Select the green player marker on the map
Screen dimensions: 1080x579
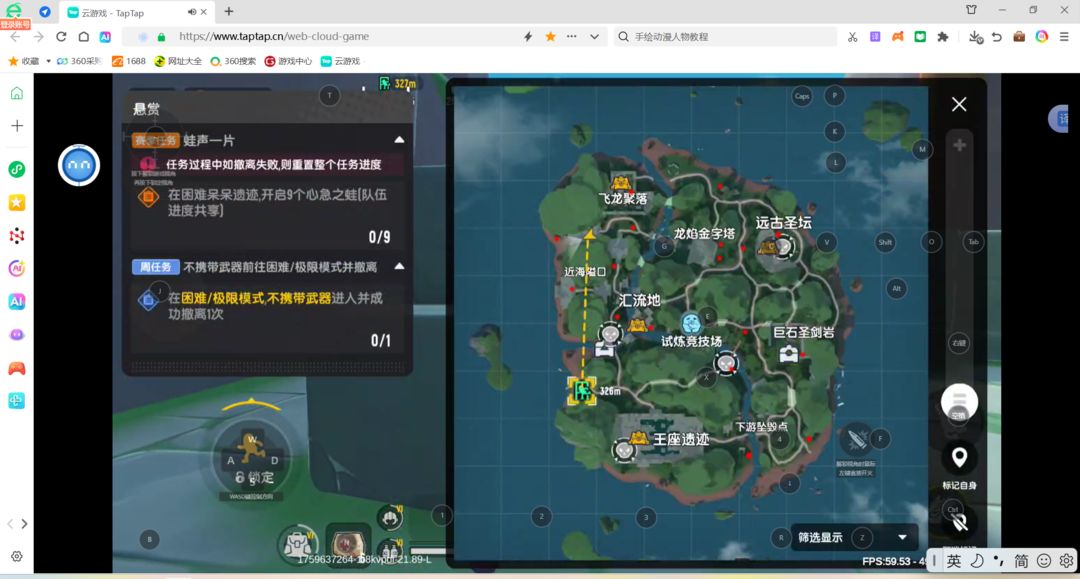coord(582,390)
